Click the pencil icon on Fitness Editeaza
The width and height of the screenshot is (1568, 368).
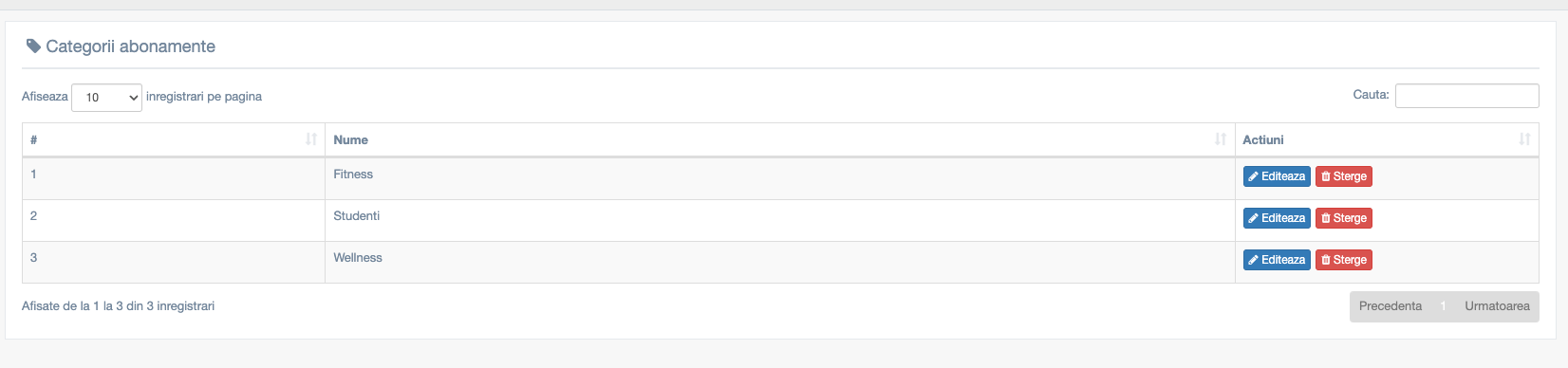tap(1253, 176)
